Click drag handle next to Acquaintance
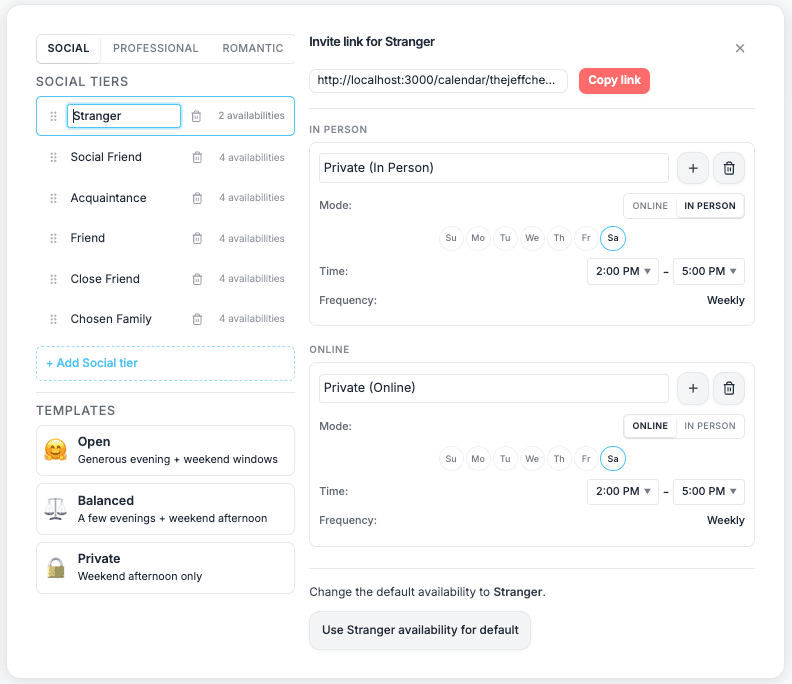 click(54, 198)
